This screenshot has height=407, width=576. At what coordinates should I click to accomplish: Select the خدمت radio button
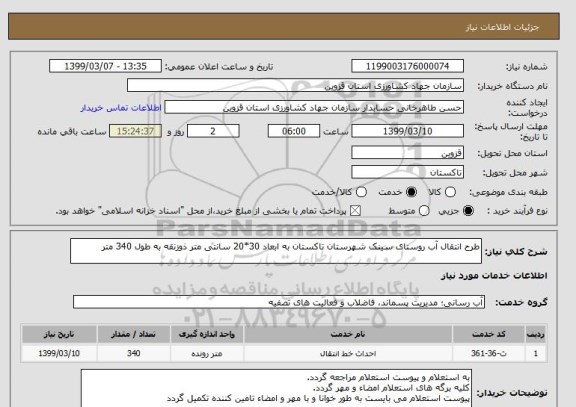click(411, 192)
